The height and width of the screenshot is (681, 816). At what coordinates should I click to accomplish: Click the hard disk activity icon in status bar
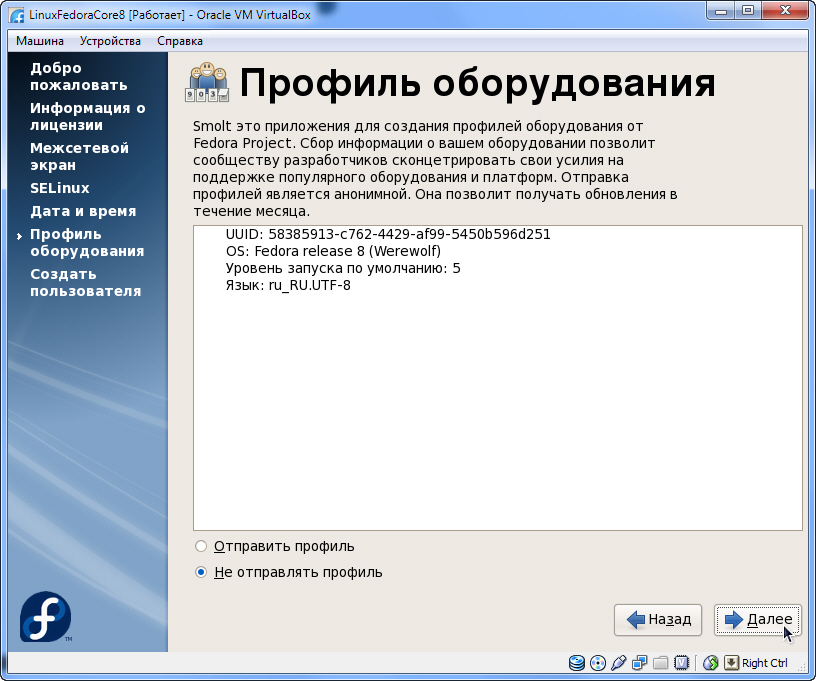coord(577,663)
